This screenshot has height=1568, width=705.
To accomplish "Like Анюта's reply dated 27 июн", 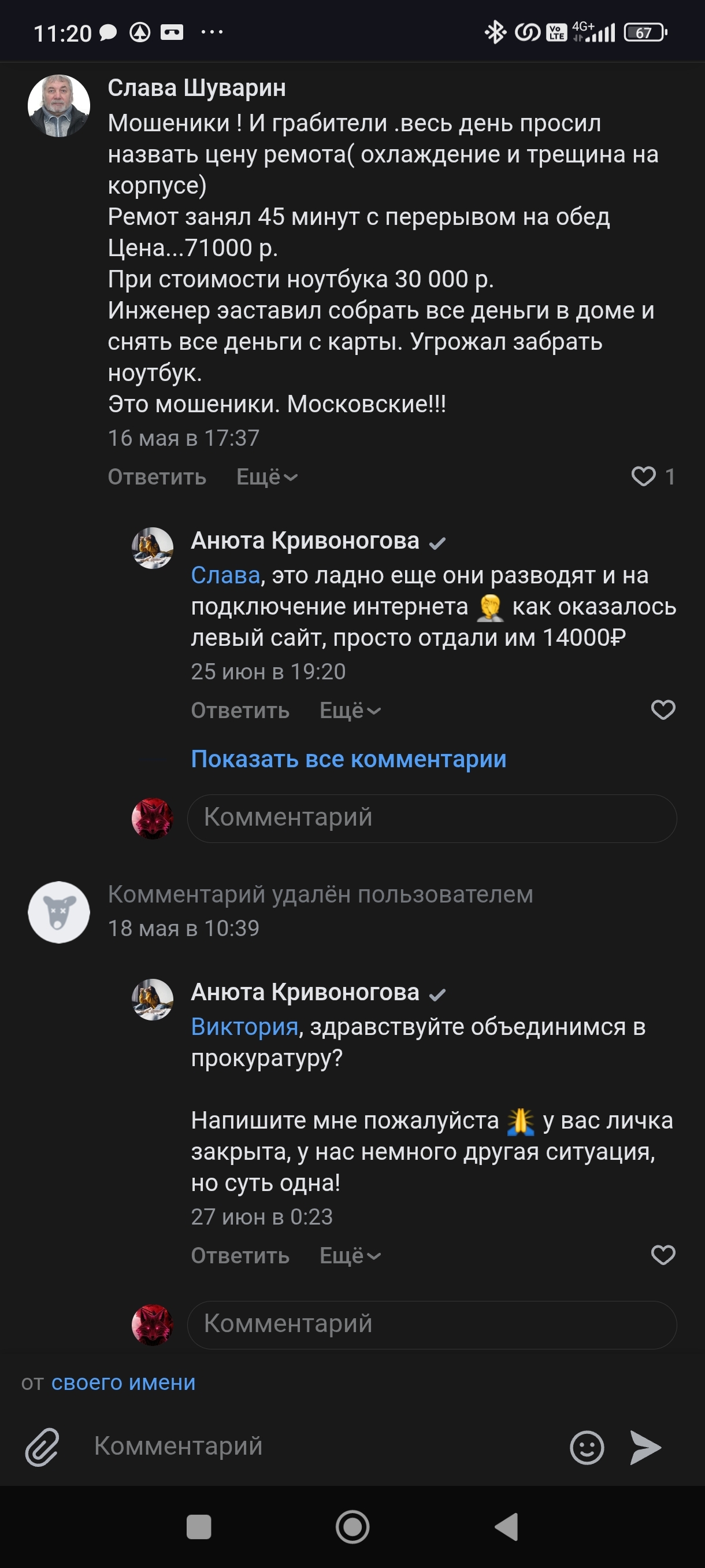I will tap(663, 1255).
